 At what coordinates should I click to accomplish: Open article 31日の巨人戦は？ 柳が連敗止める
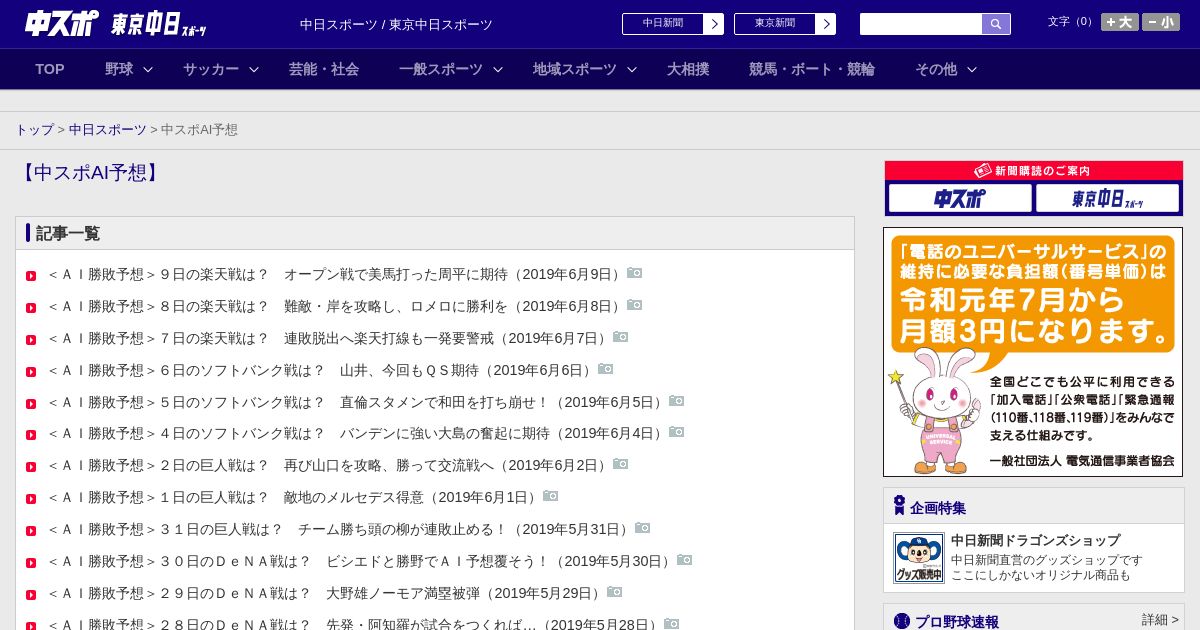coord(340,529)
